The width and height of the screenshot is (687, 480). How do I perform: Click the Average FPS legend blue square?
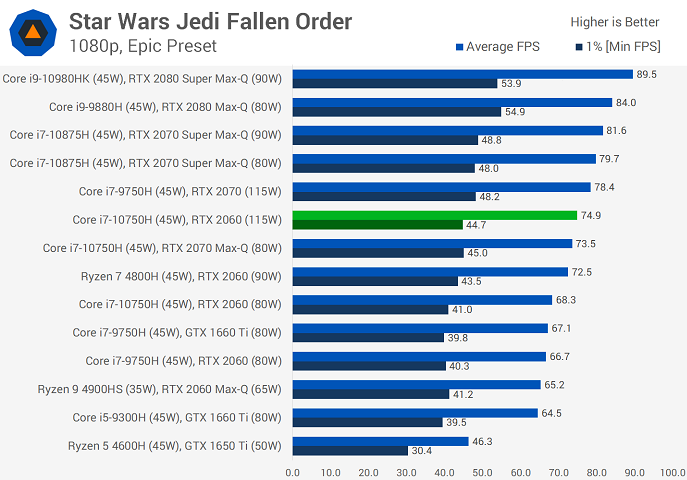(x=459, y=47)
